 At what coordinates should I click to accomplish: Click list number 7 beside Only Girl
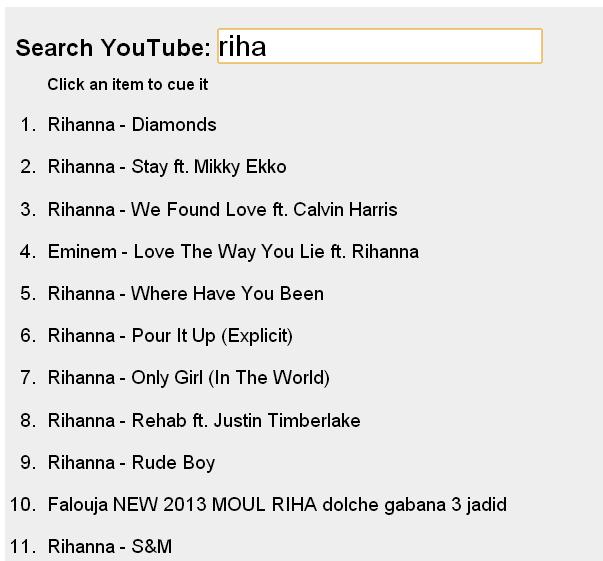[27, 378]
